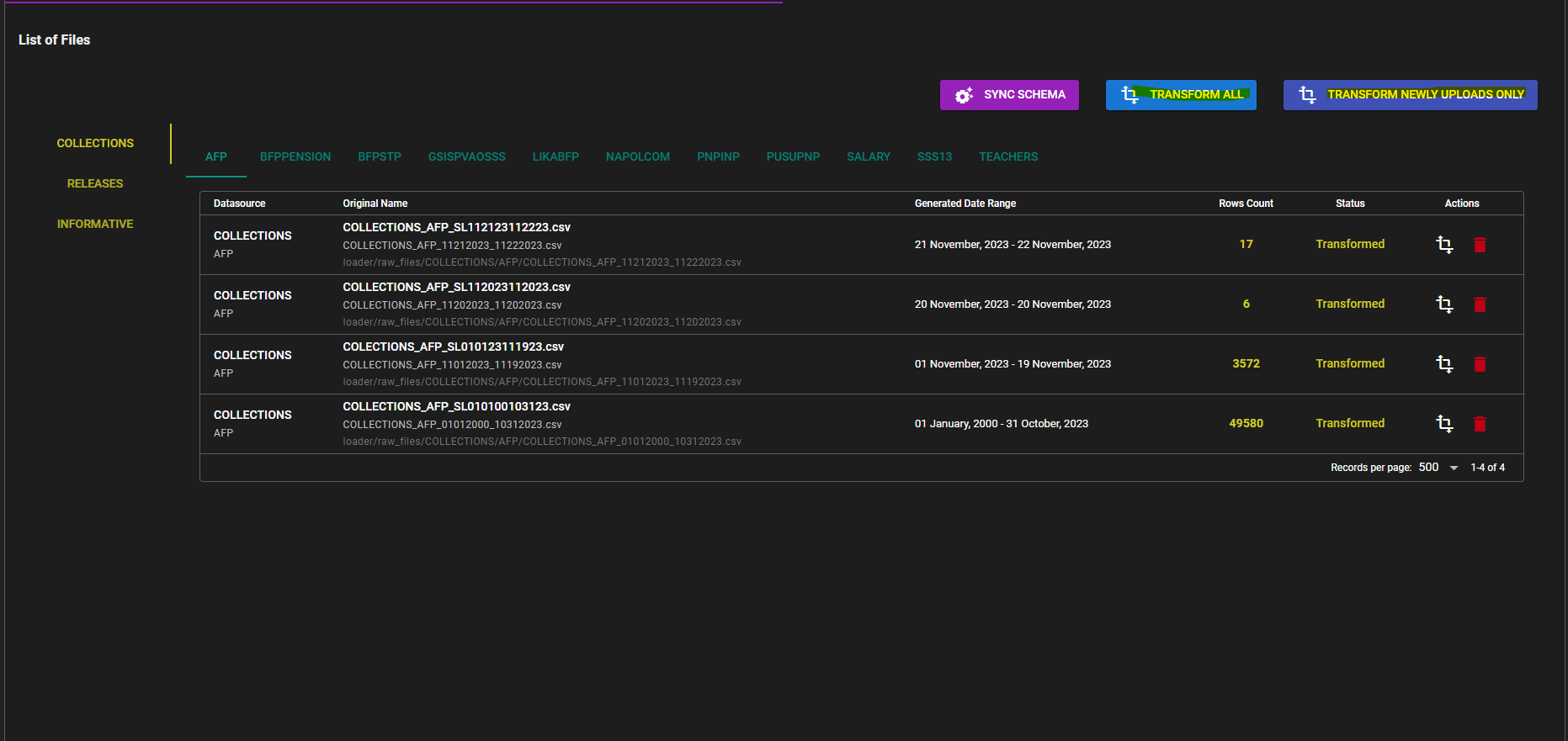Image resolution: width=1568 pixels, height=741 pixels.
Task: Open the NAPOLCOM tab
Action: coord(638,157)
